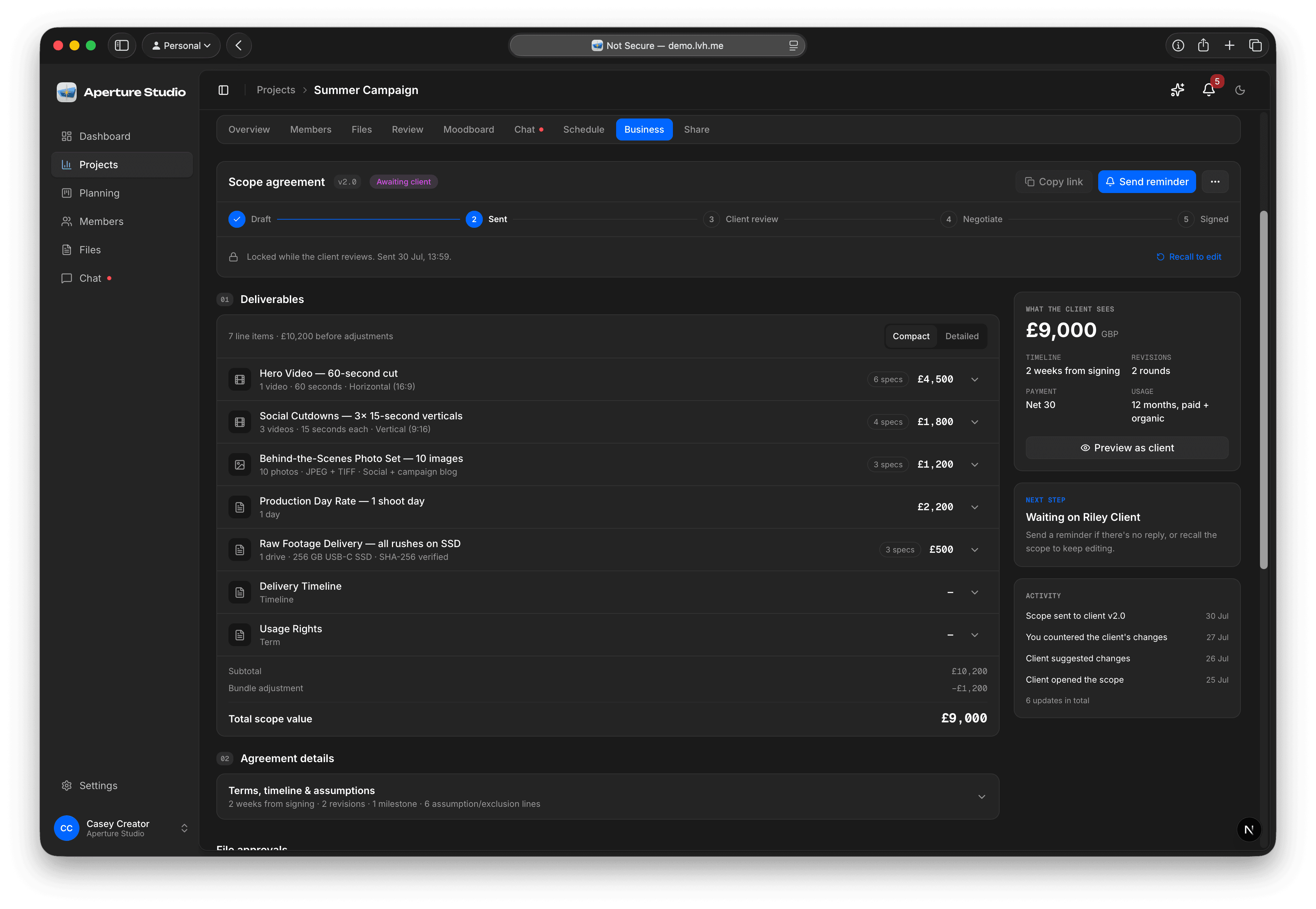Image resolution: width=1316 pixels, height=909 pixels.
Task: Expand the Hero Video row chevron
Action: pyautogui.click(x=974, y=379)
